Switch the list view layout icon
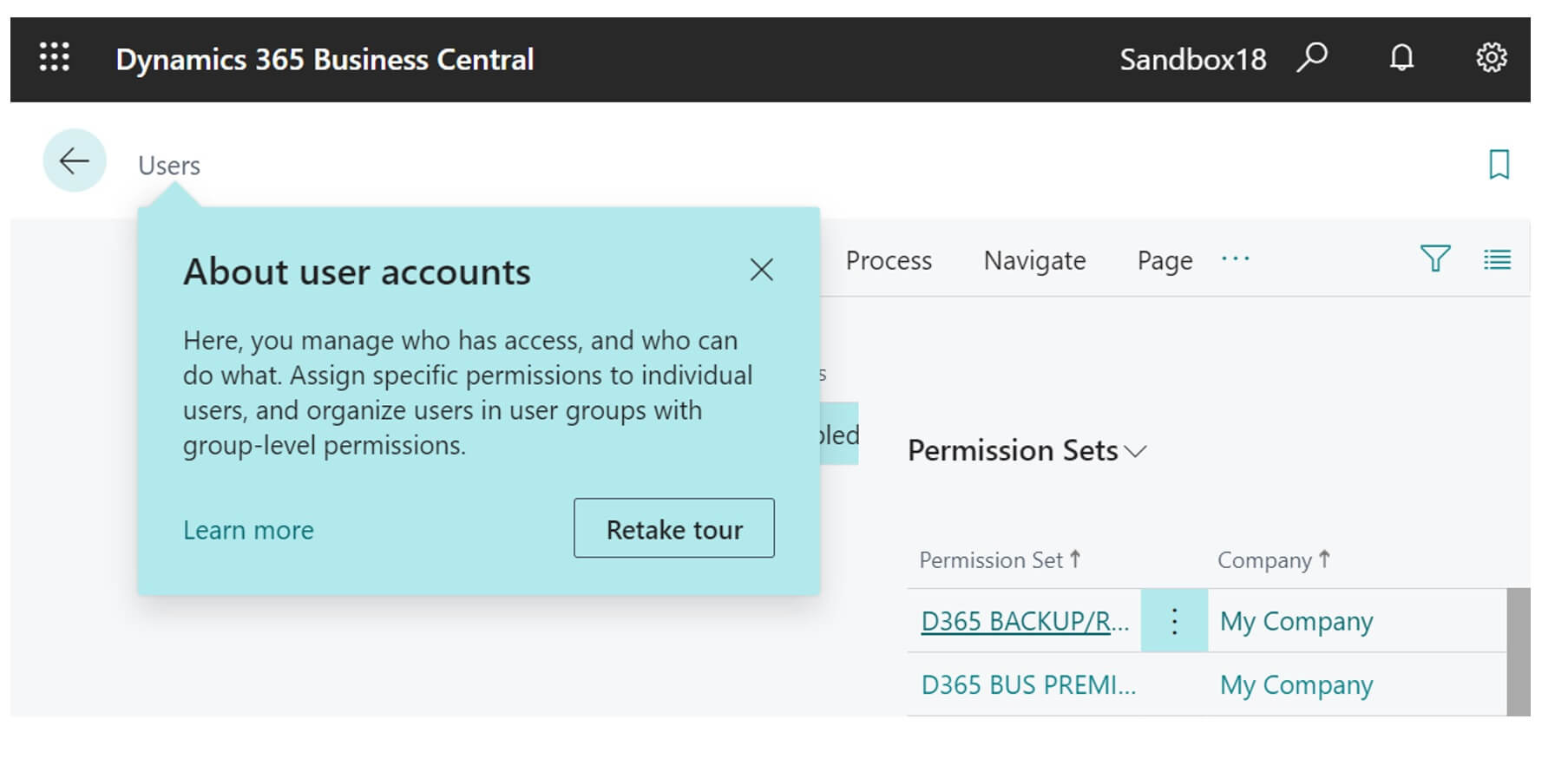This screenshot has height=778, width=1568. [1497, 259]
